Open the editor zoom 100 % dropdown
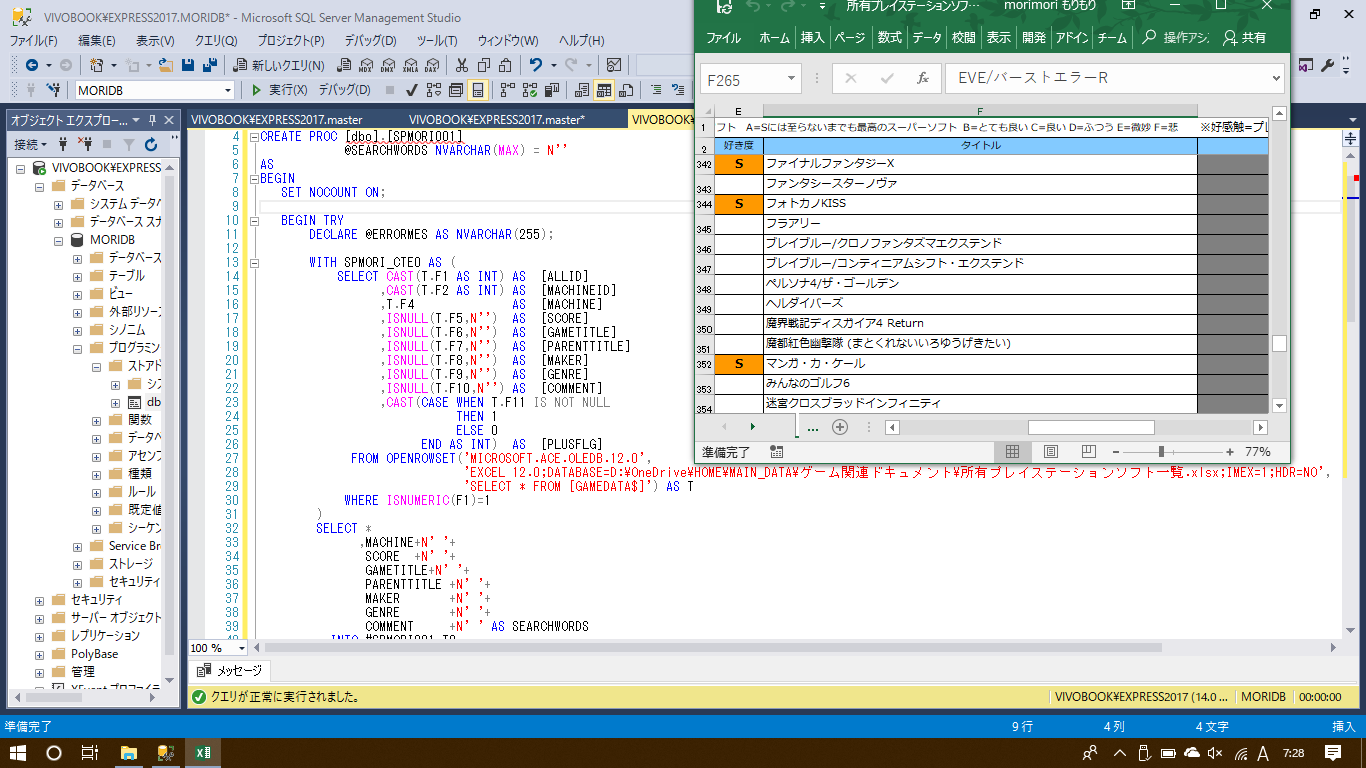The image size is (1366, 768). [x=241, y=648]
